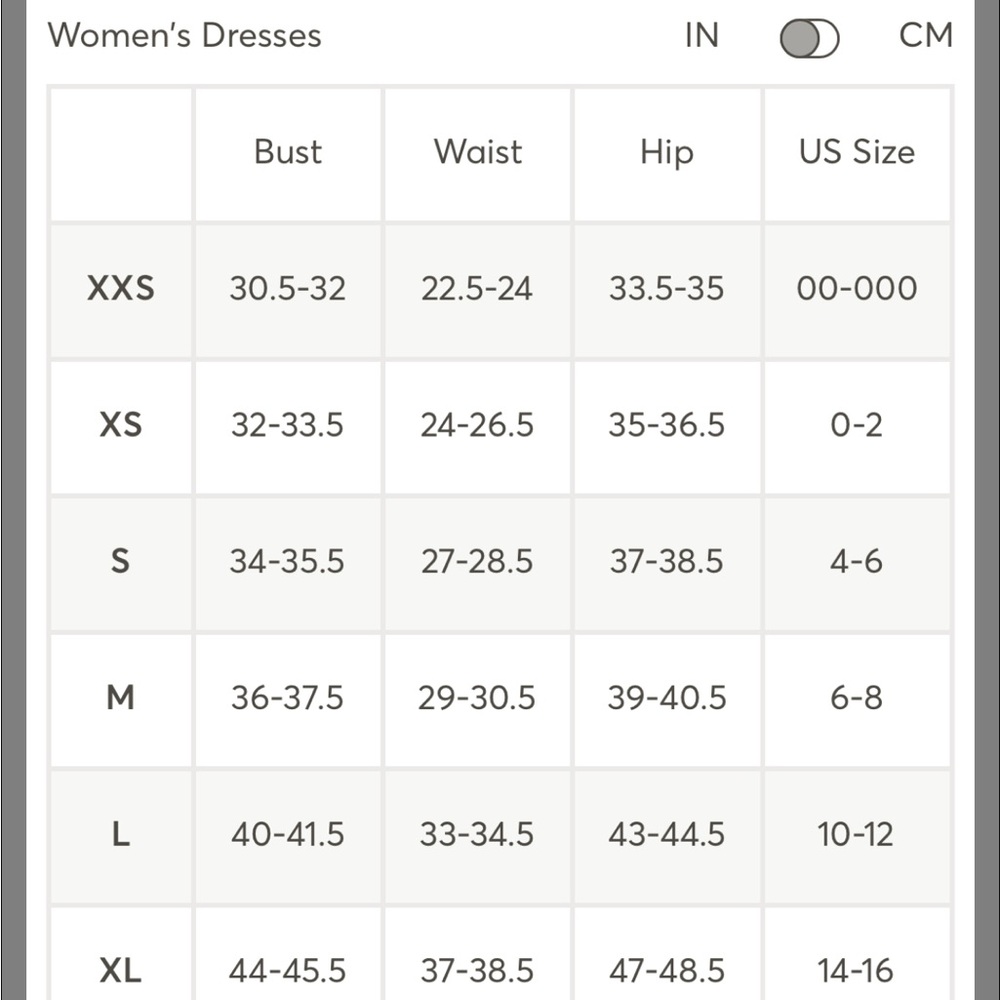The image size is (1000, 1000).
Task: Click hip value 43-44.5
Action: click(666, 834)
